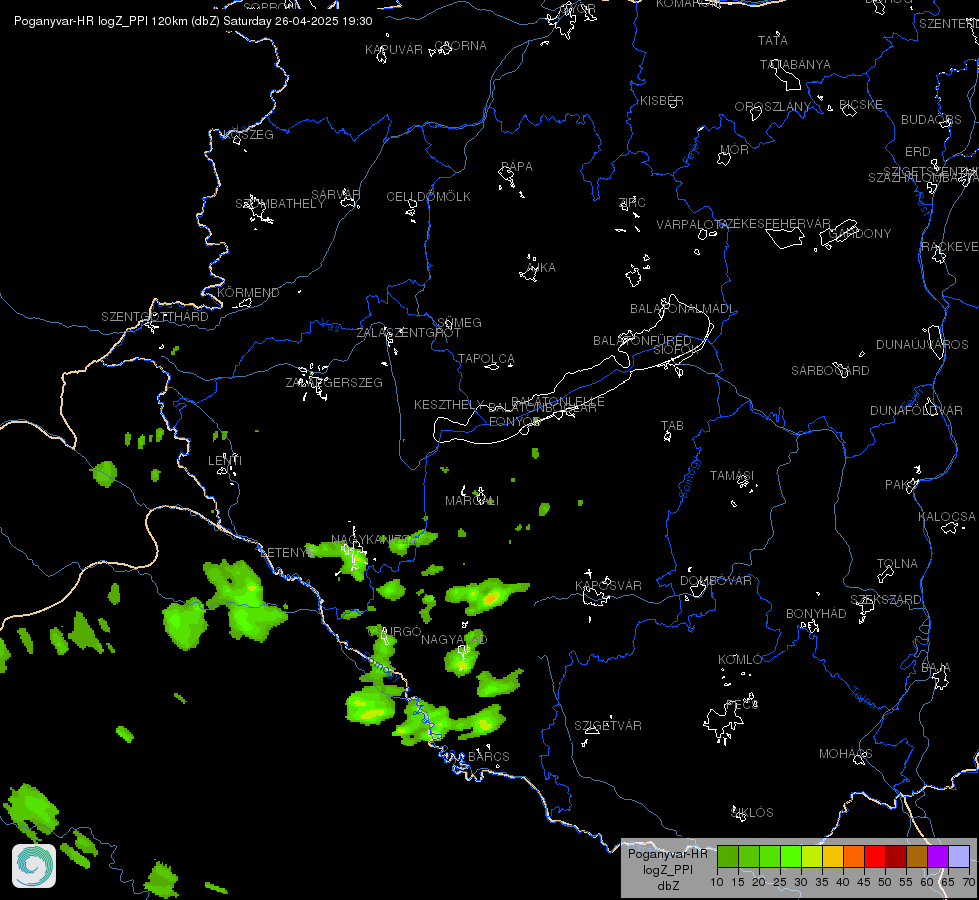The height and width of the screenshot is (900, 979).
Task: Click the MÓR city label
Action: [x=734, y=149]
